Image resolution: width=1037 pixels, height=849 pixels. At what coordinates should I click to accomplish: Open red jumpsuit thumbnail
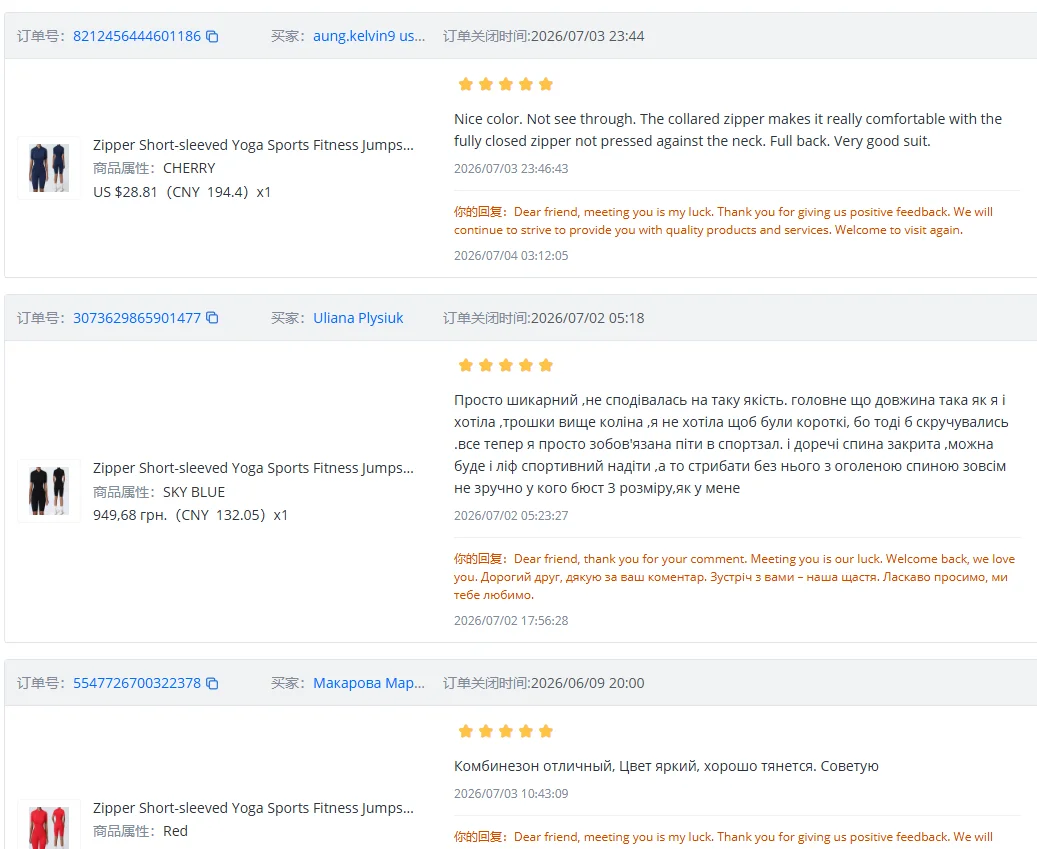49,825
